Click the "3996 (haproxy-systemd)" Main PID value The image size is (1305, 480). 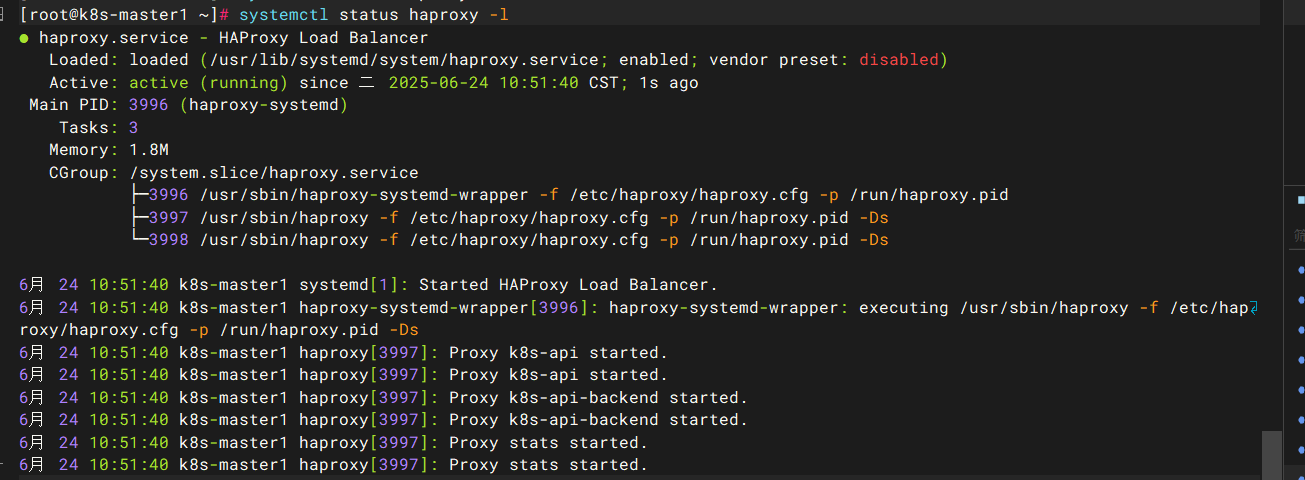239,105
